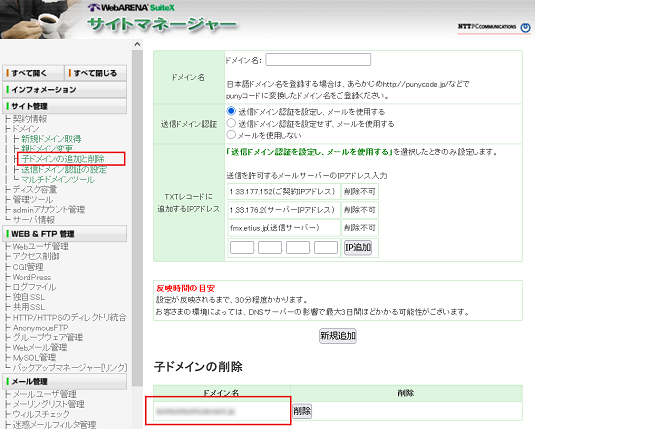This screenshot has width=650, height=429.
Task: Select send-domain auth with mail radio
Action: coord(231,111)
